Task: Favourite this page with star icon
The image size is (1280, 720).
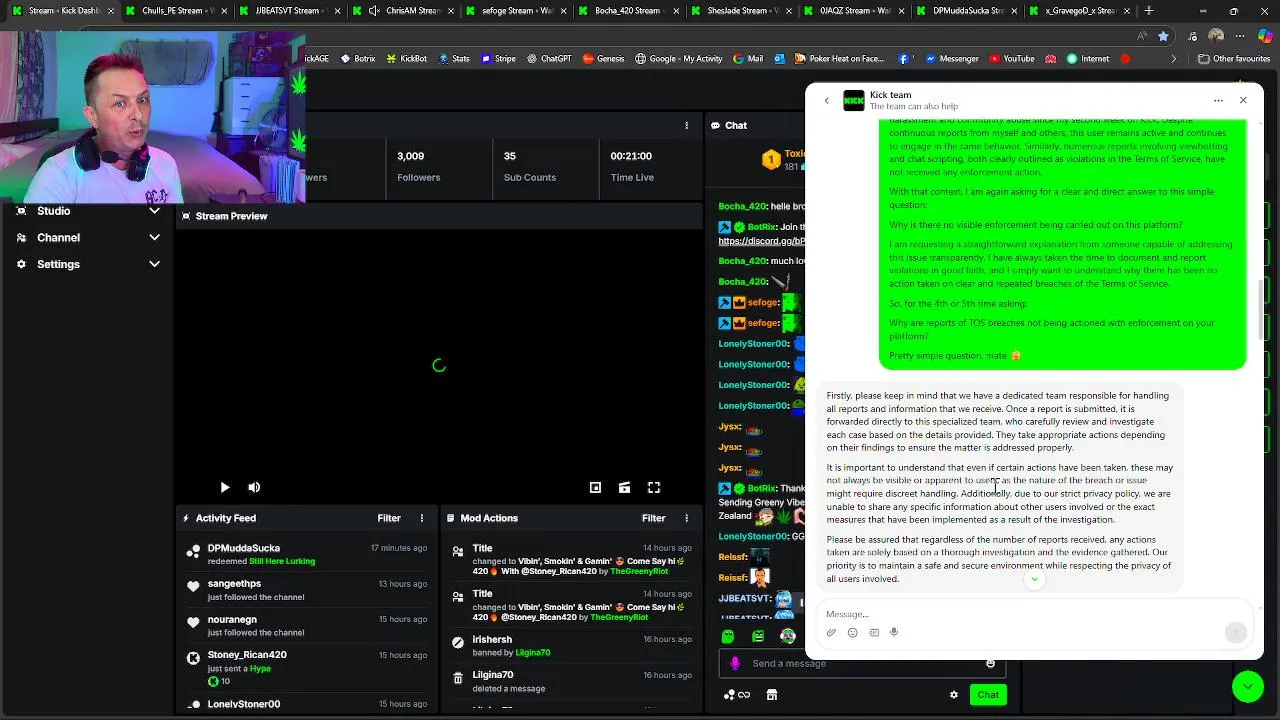Action: pos(1163,35)
